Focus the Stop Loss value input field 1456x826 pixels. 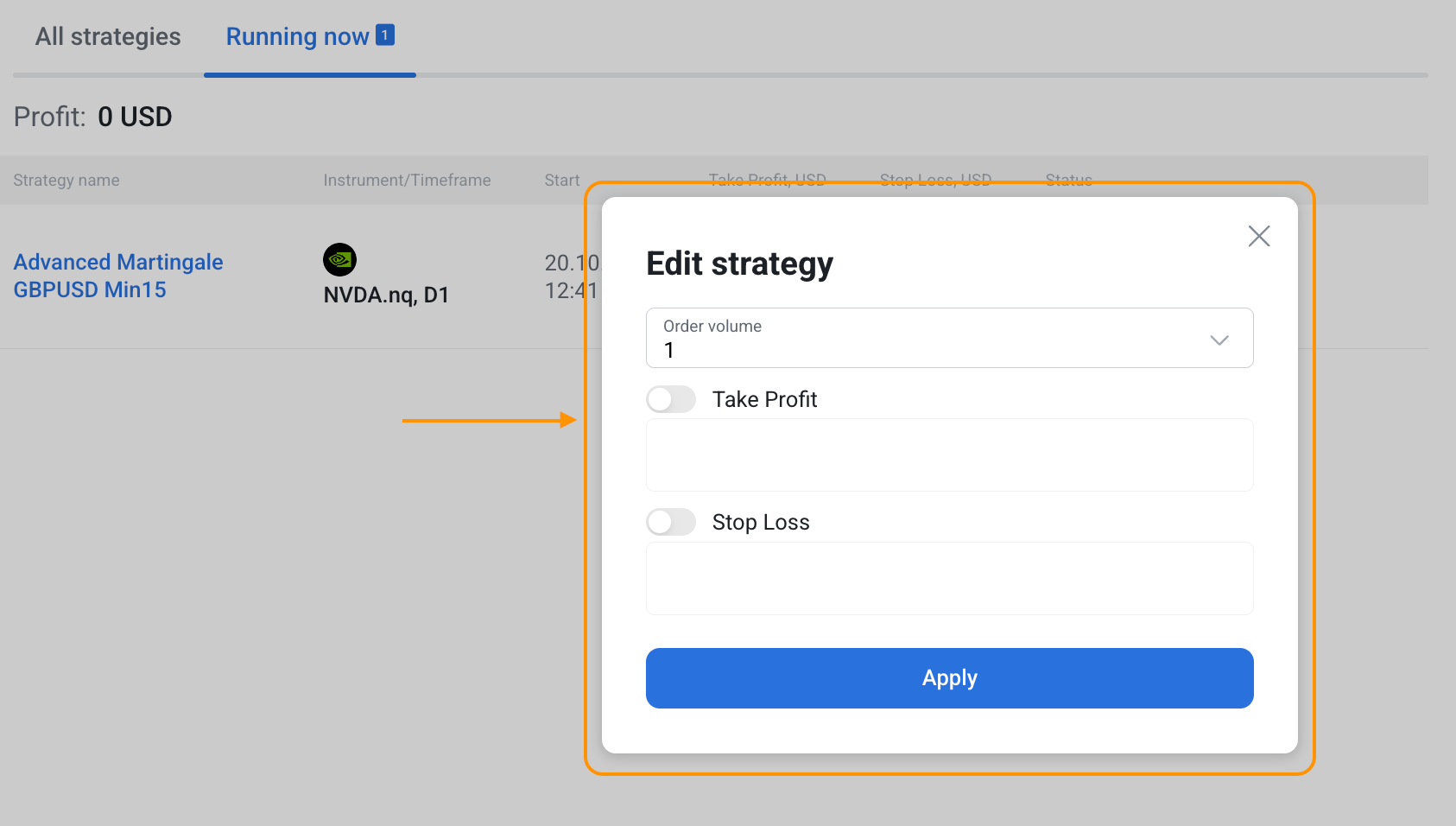tap(948, 579)
